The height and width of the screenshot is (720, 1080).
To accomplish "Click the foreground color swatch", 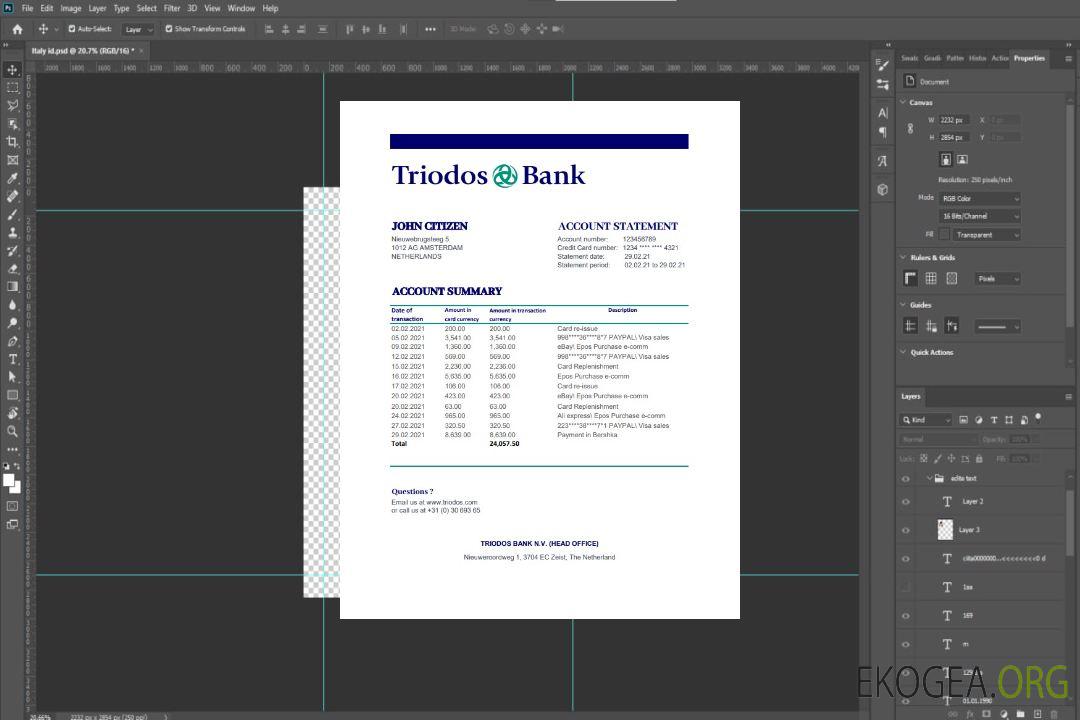I will (9, 480).
